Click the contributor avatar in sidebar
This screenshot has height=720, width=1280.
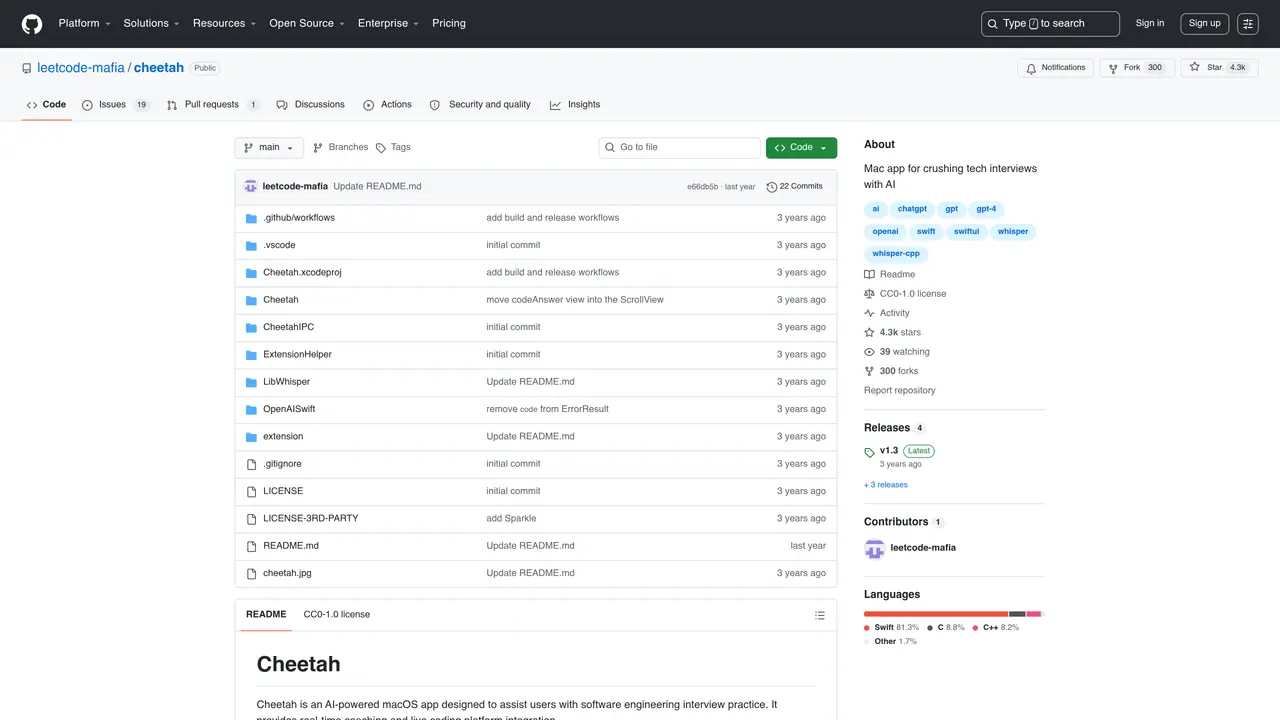874,548
